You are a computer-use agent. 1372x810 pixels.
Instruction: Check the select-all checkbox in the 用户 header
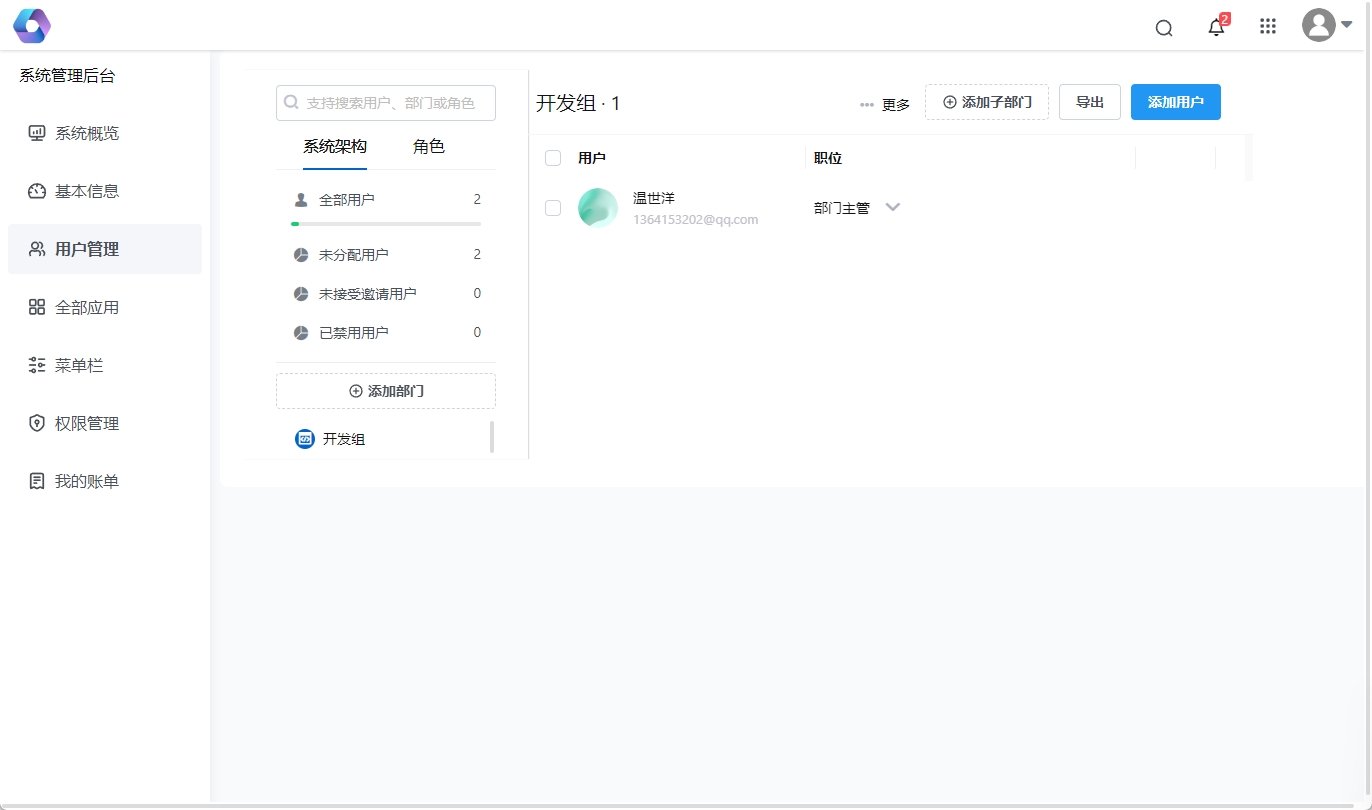[x=552, y=157]
